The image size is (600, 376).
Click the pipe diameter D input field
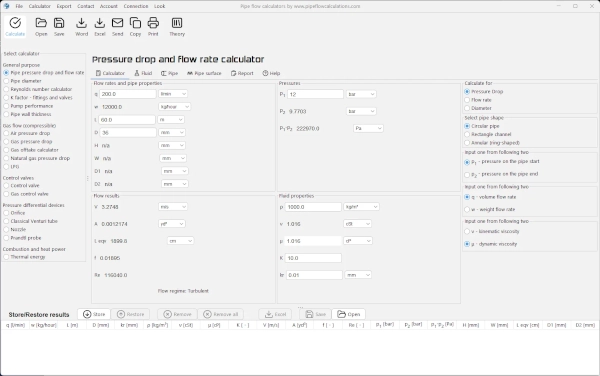pyautogui.click(x=128, y=132)
